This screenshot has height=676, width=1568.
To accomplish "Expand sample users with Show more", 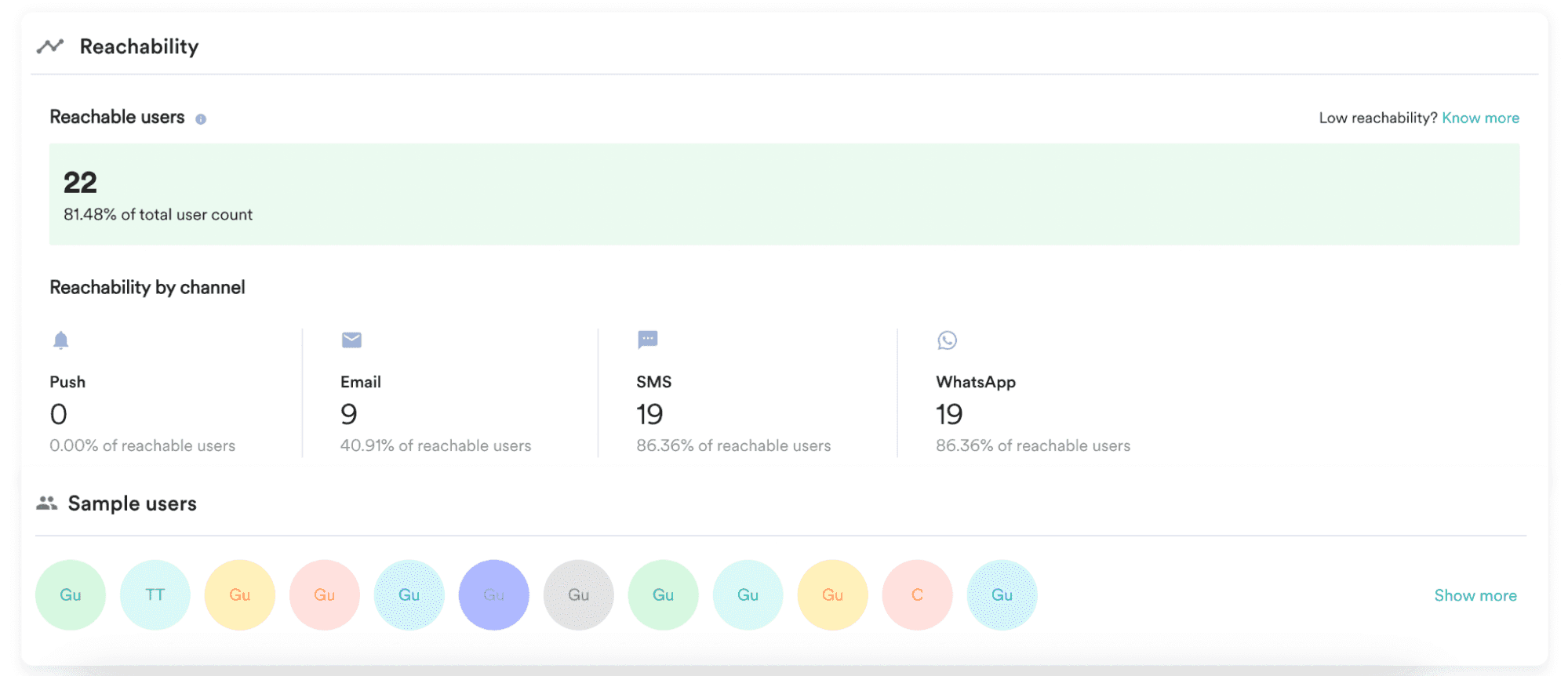I will point(1475,595).
